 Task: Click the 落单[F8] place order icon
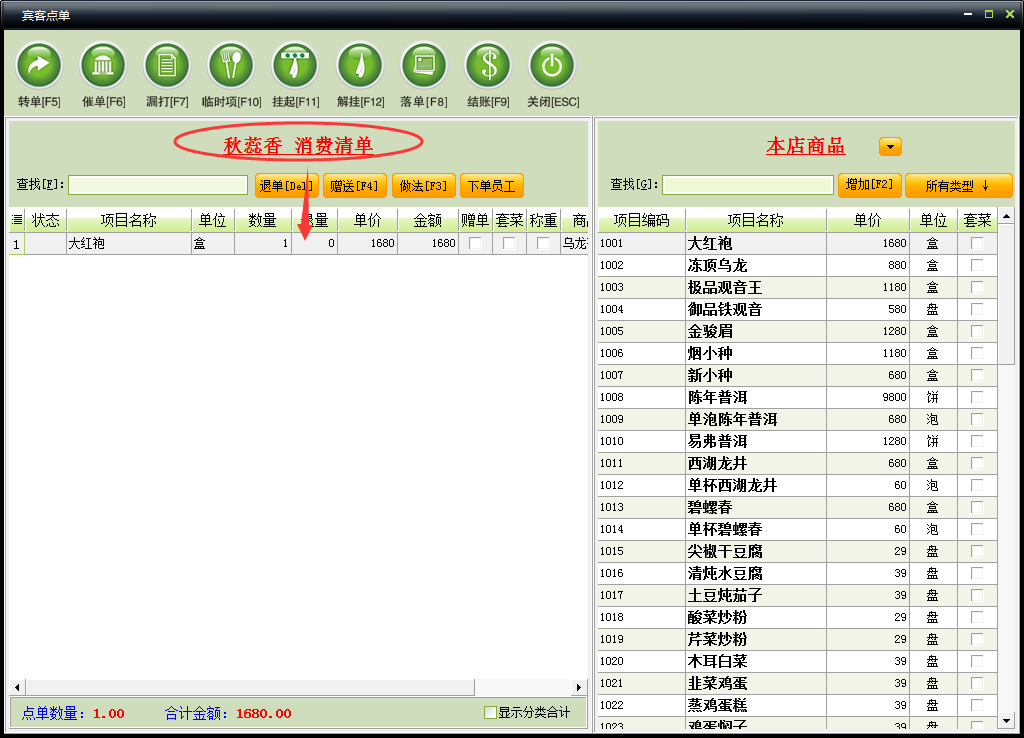(x=424, y=65)
